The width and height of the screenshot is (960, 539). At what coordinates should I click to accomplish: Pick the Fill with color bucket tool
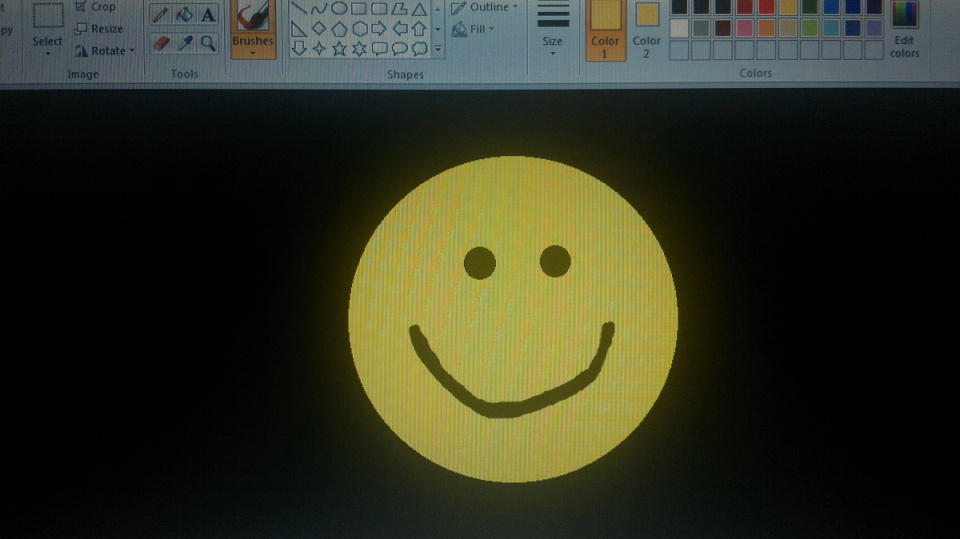tap(184, 15)
